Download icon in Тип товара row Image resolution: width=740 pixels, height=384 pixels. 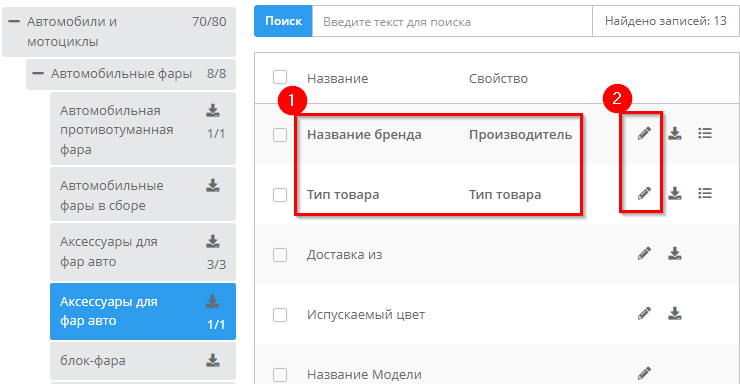pyautogui.click(x=675, y=193)
